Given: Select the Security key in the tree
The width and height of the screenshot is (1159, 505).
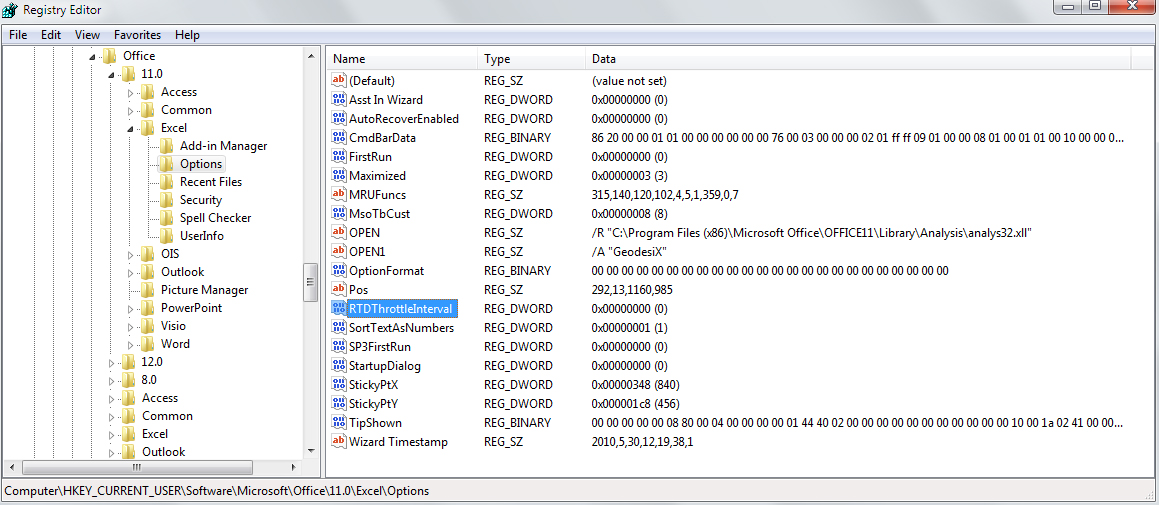Looking at the screenshot, I should tap(200, 200).
